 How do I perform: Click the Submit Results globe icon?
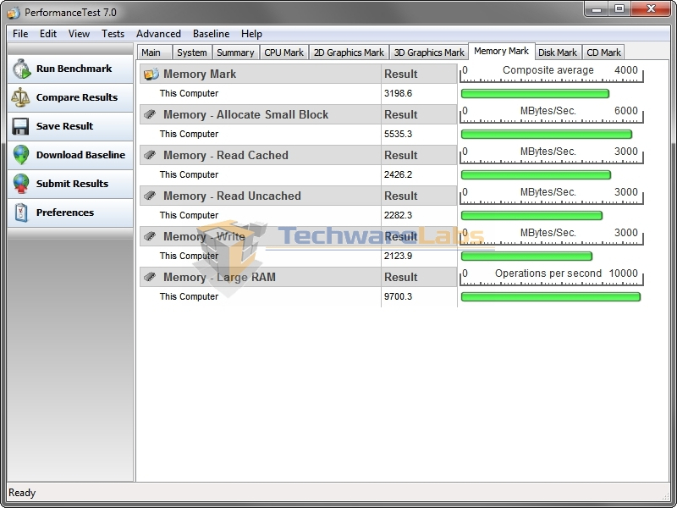pos(21,184)
